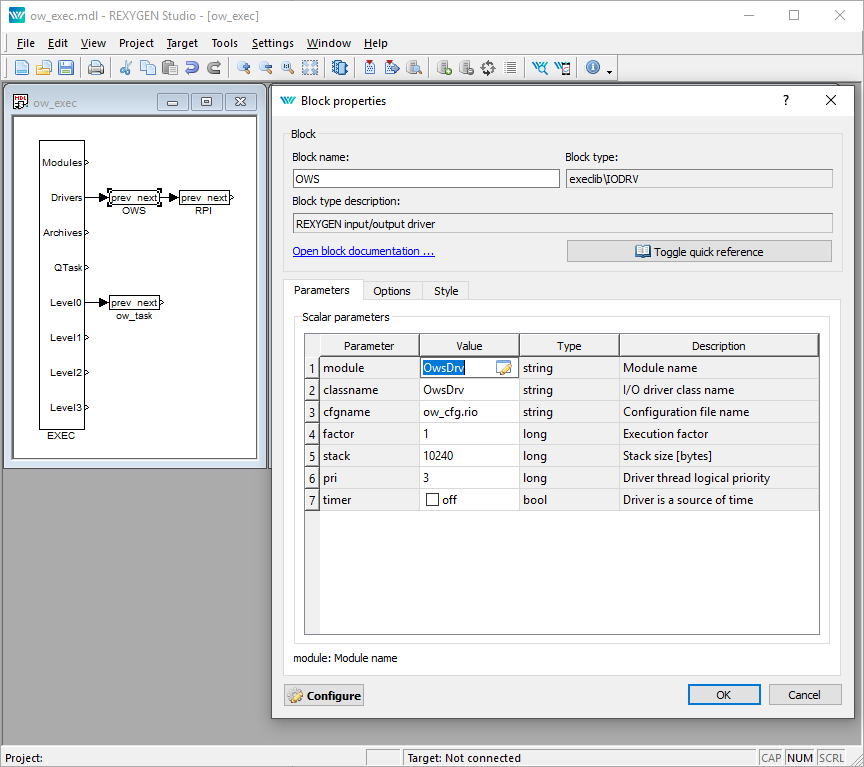This screenshot has width=864, height=767.
Task: Click the ow_exec MDL window icon
Action: coord(20,101)
